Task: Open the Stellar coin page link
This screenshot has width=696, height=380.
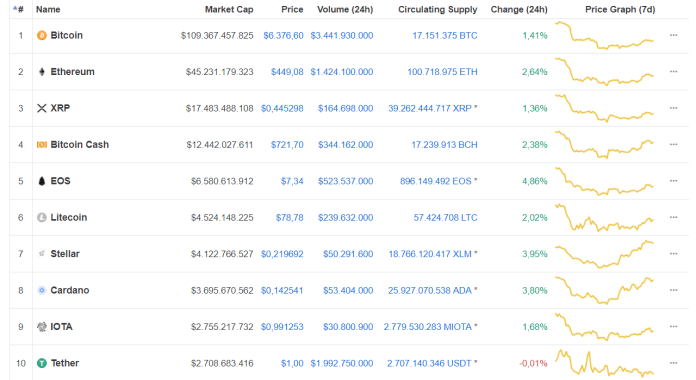Action: tap(65, 254)
